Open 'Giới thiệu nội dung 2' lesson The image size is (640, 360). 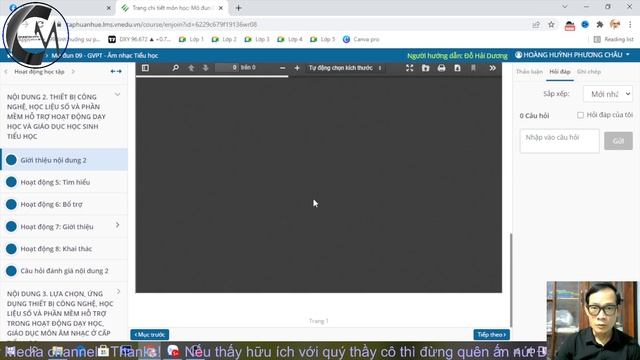point(64,160)
